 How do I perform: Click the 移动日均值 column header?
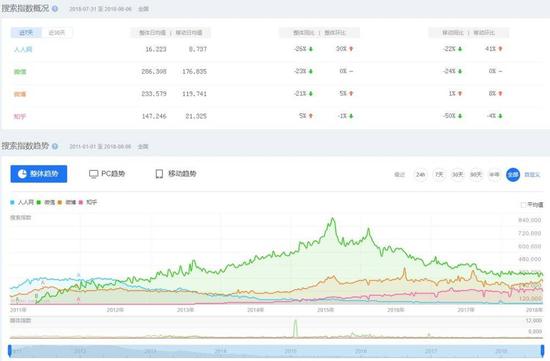click(189, 33)
